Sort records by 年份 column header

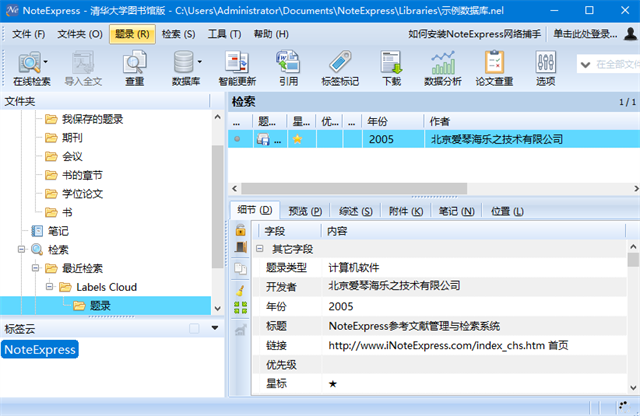[393, 121]
